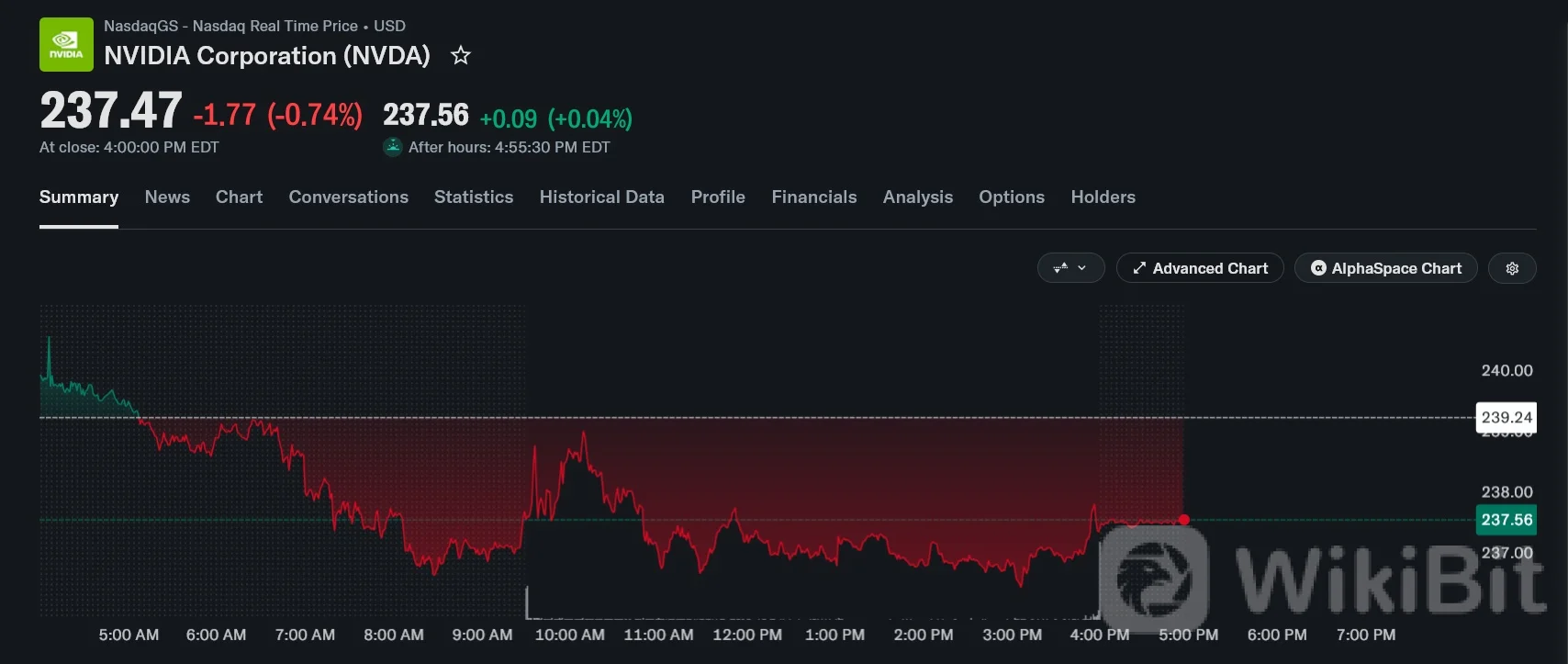Click the red current price marker dot
Viewport: 1568px width, 664px height.
1184,520
